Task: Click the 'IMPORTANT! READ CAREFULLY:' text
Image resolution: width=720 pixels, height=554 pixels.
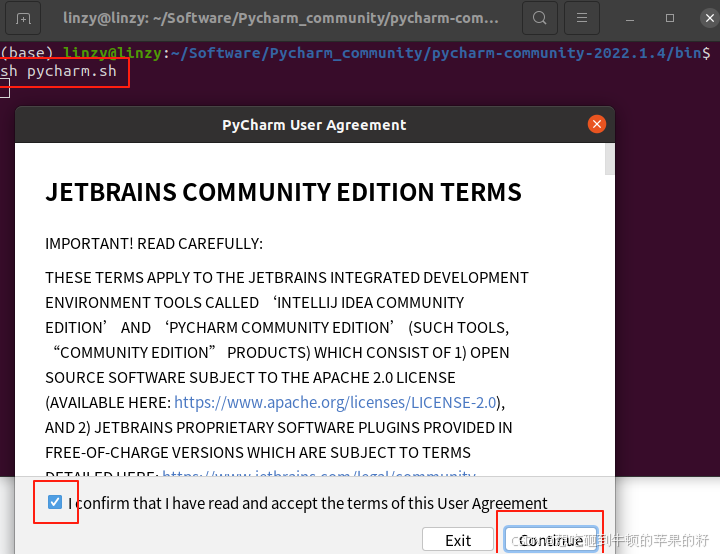Action: click(154, 243)
